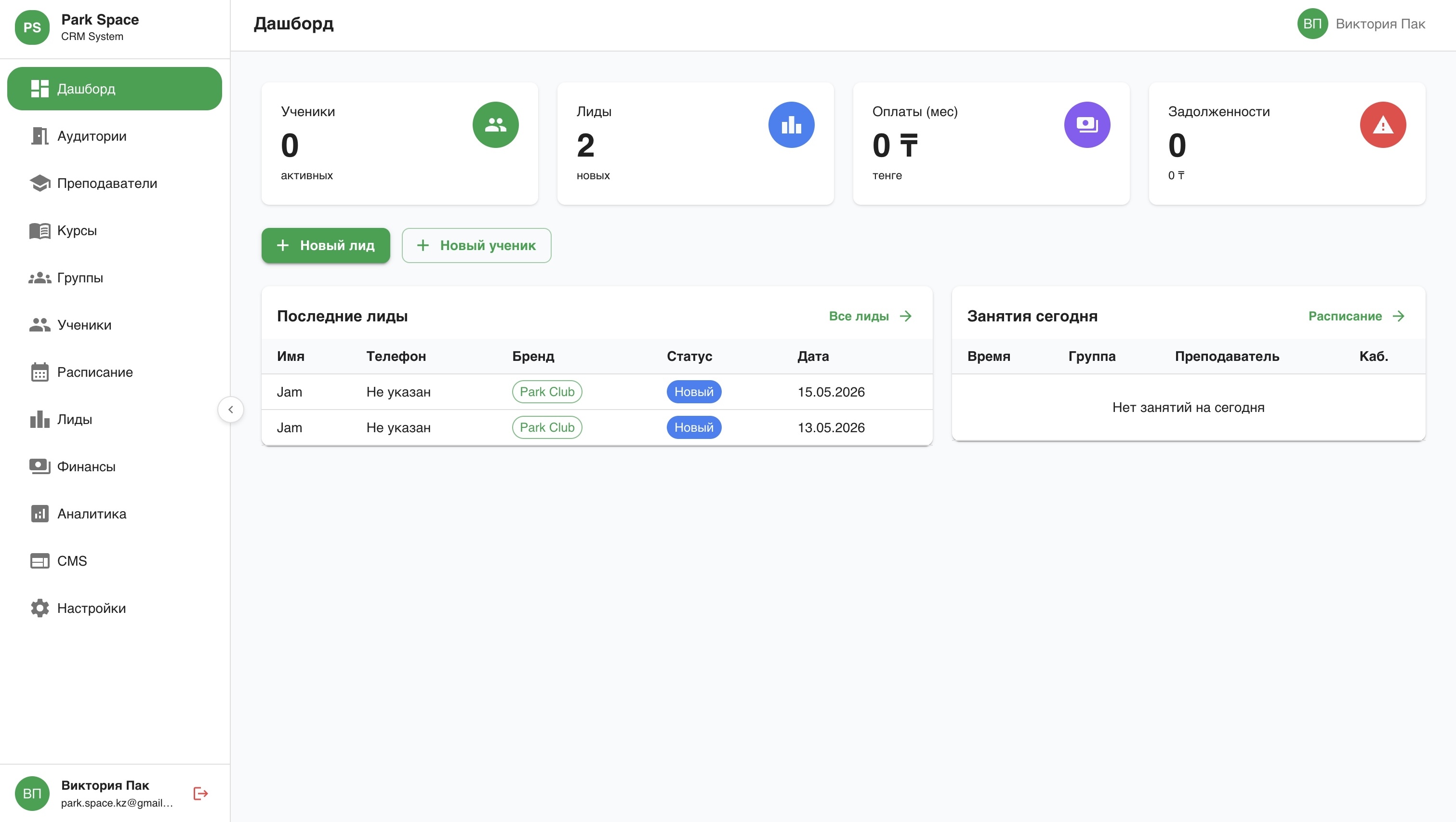Click the arrow next to Все лиды
The width and height of the screenshot is (1456, 822).
[905, 316]
